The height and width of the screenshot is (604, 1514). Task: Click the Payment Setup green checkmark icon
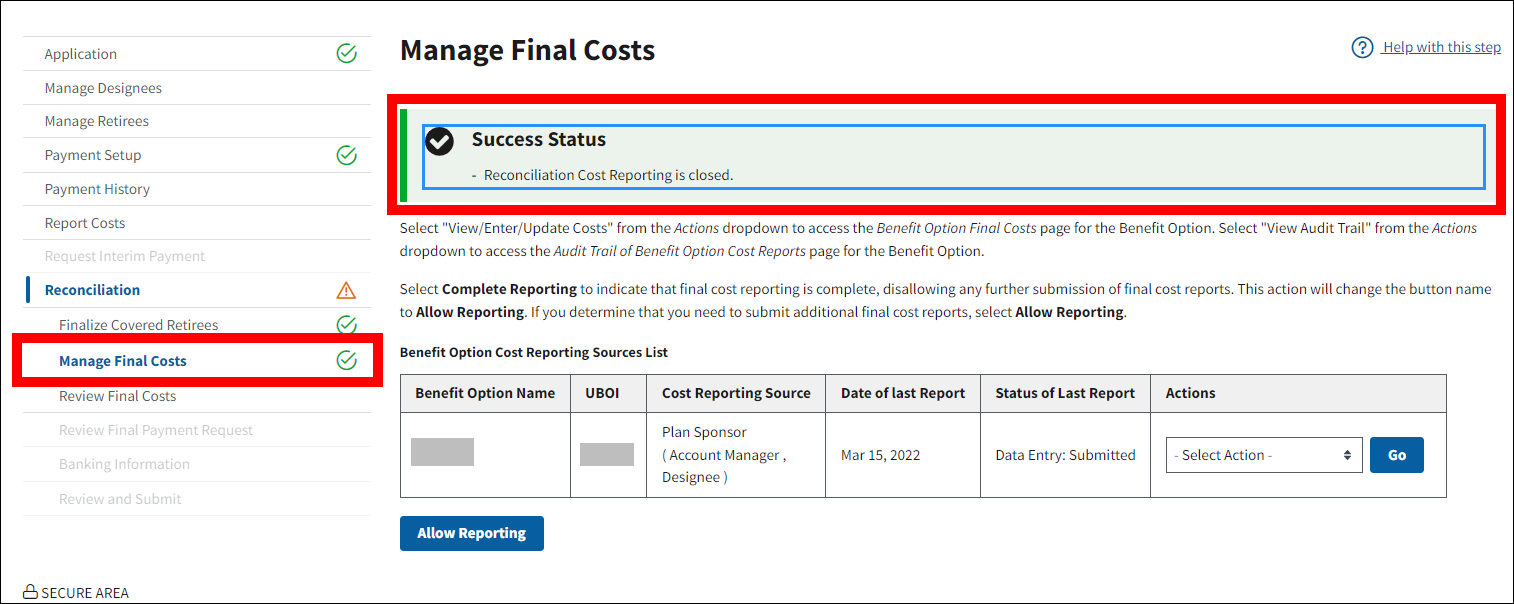[x=346, y=155]
